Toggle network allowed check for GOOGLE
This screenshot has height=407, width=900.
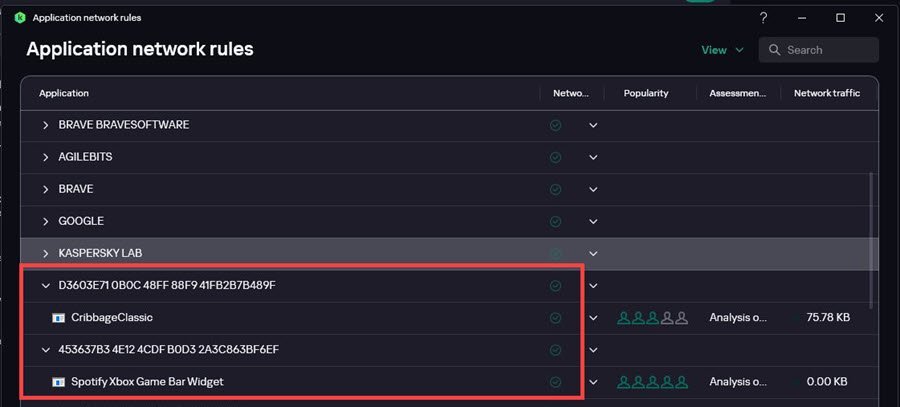pos(556,221)
